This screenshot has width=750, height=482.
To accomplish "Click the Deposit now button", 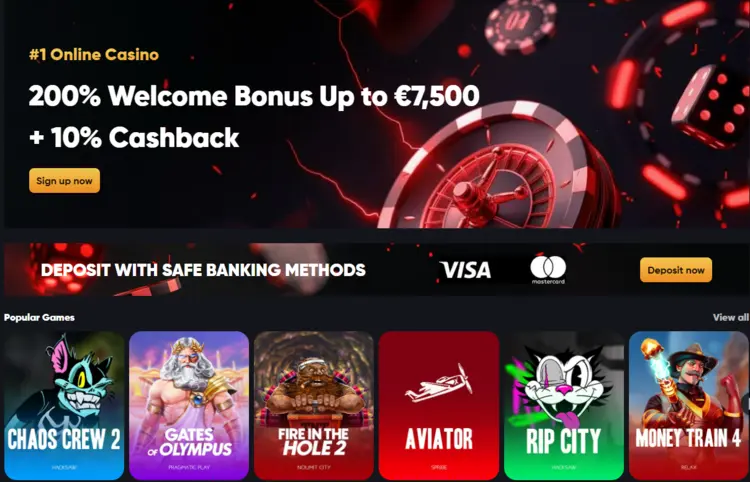I will click(676, 270).
